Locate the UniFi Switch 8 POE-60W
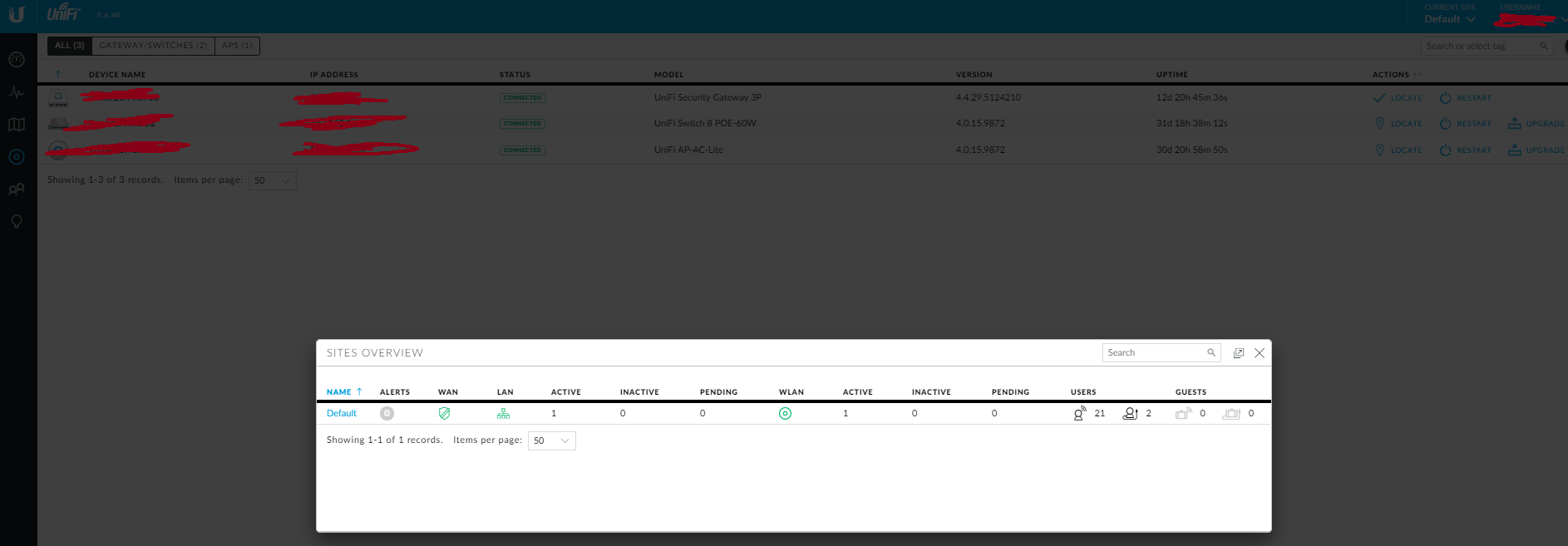 coord(1398,124)
